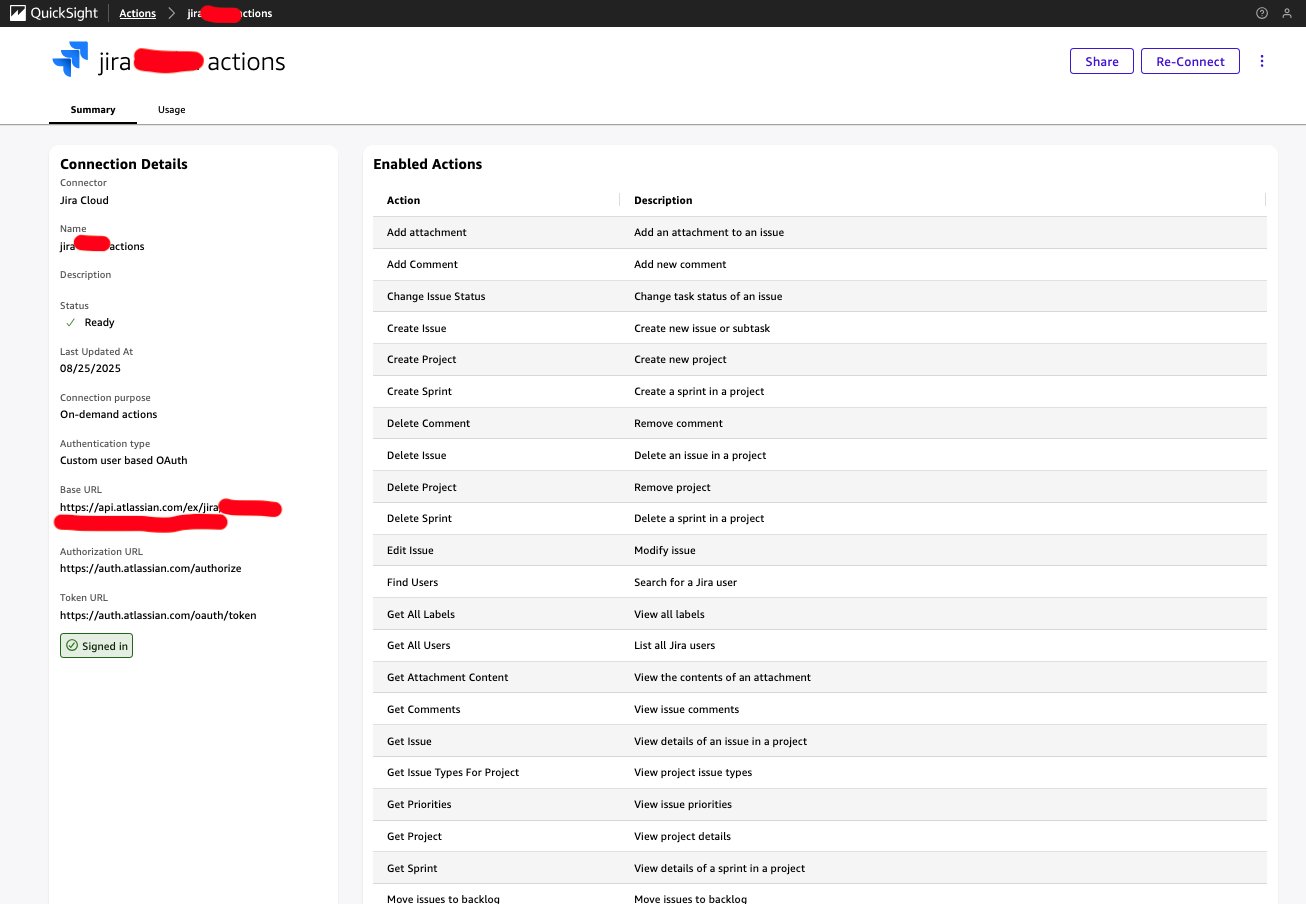Click the Action column header
This screenshot has width=1306, height=904.
(403, 200)
